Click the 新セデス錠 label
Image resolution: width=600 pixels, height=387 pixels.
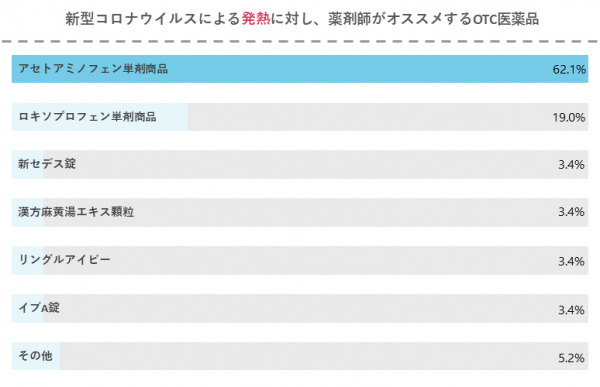[x=47, y=164]
